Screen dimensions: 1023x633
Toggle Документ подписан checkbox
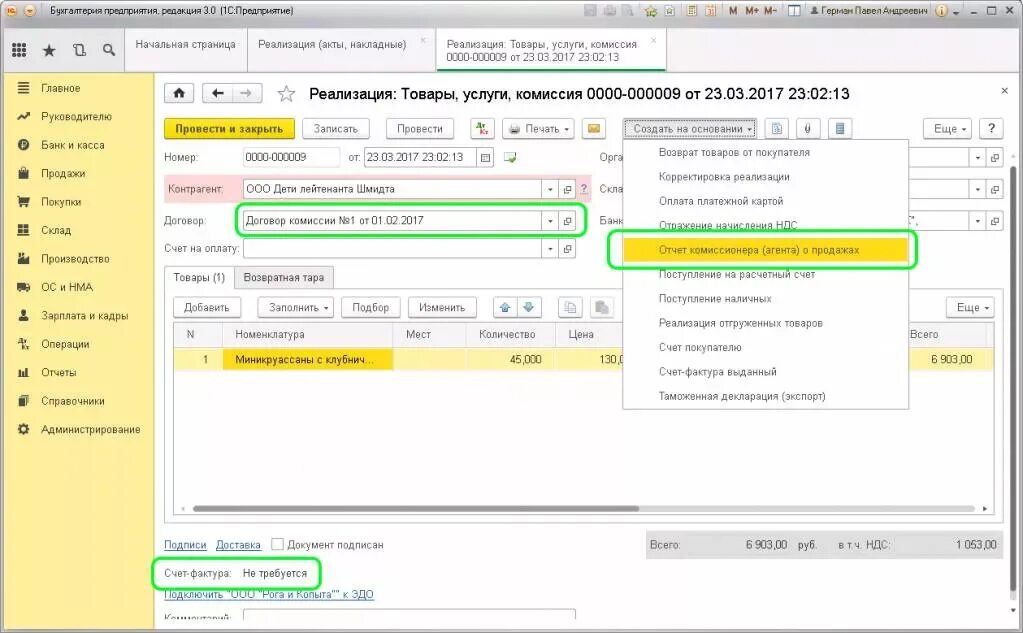(277, 544)
